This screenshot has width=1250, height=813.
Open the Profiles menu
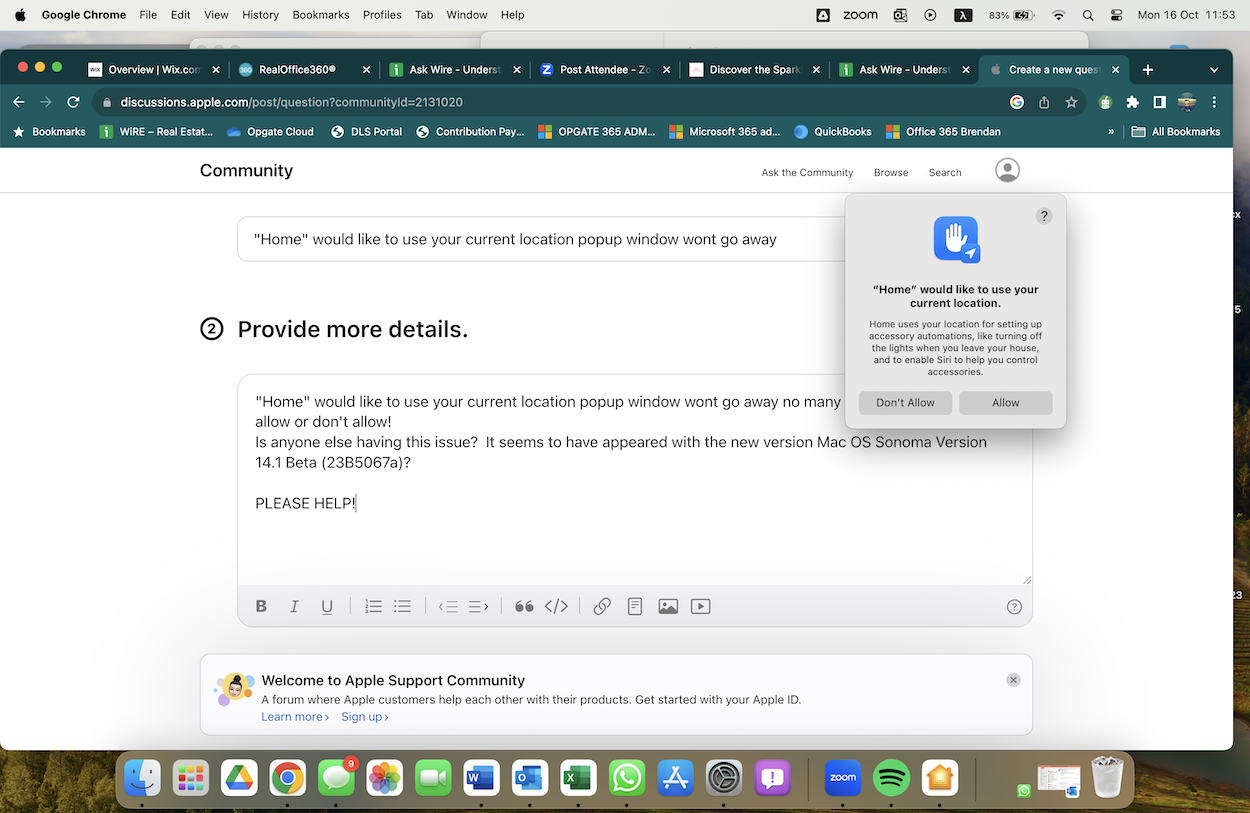(x=382, y=15)
